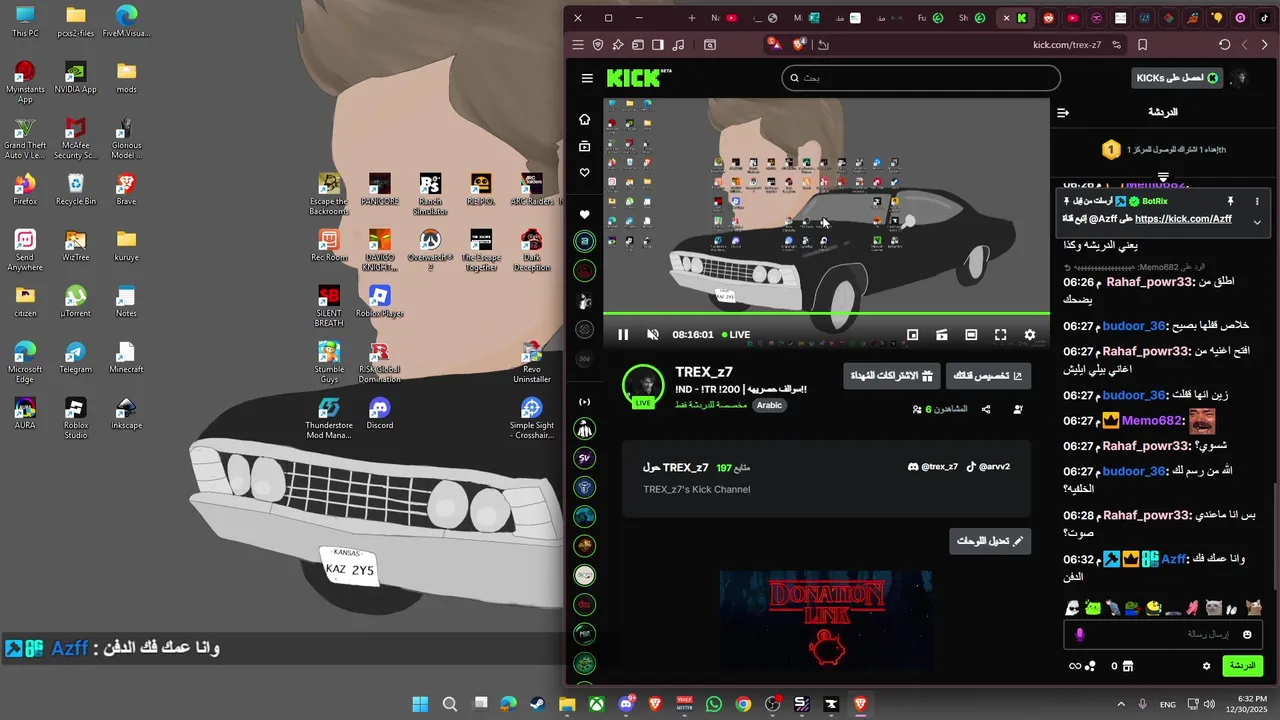This screenshot has width=1280, height=720.
Task: Enter fullscreen on the stream player
Action: [x=1000, y=335]
